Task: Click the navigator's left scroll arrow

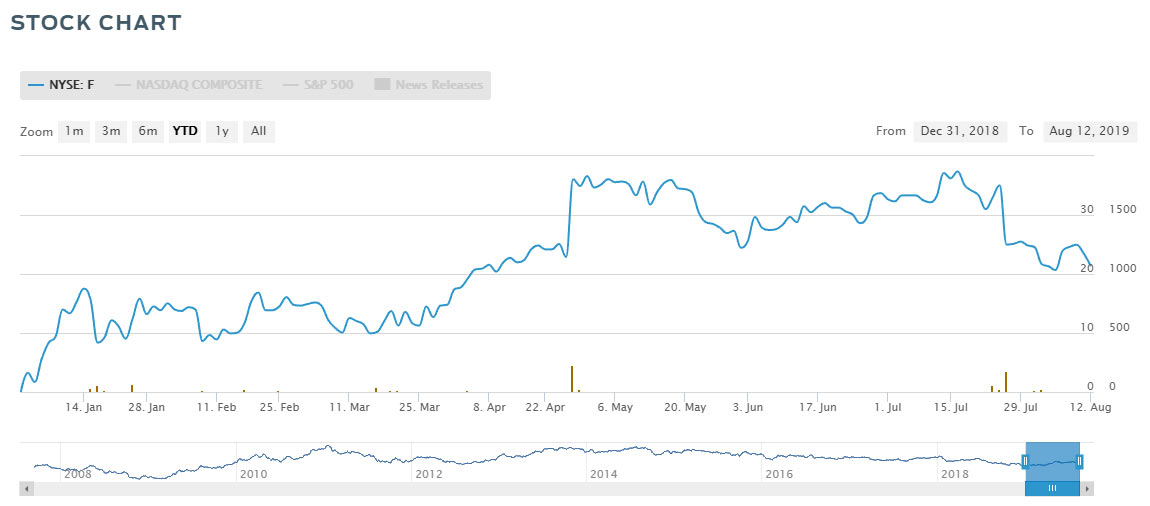Action: pyautogui.click(x=26, y=489)
